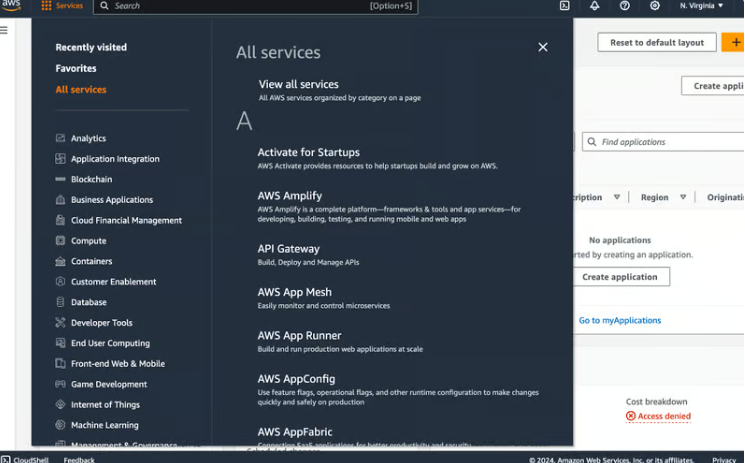Click the Find applications search icon
Image resolution: width=745 pixels, height=463 pixels.
tap(592, 142)
